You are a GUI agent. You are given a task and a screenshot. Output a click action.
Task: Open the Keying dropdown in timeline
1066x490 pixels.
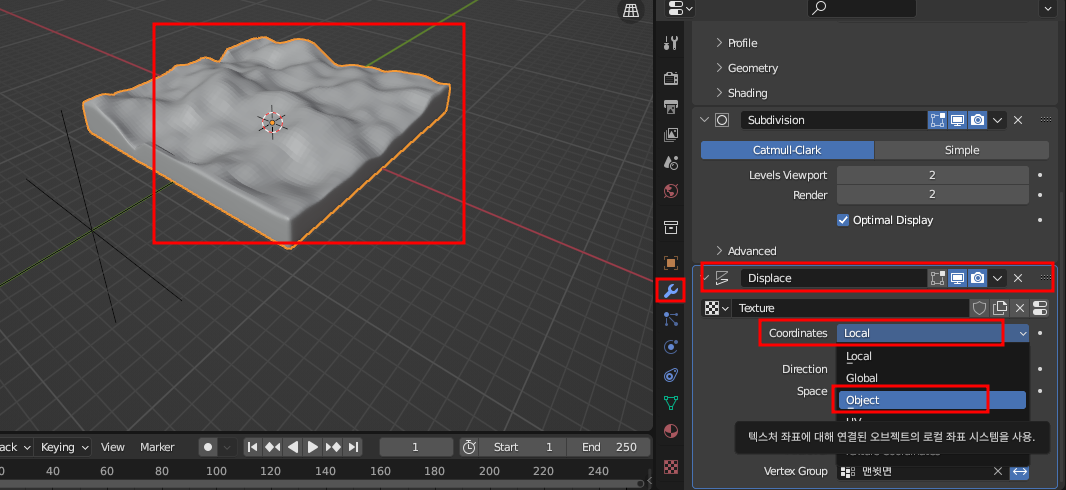65,447
